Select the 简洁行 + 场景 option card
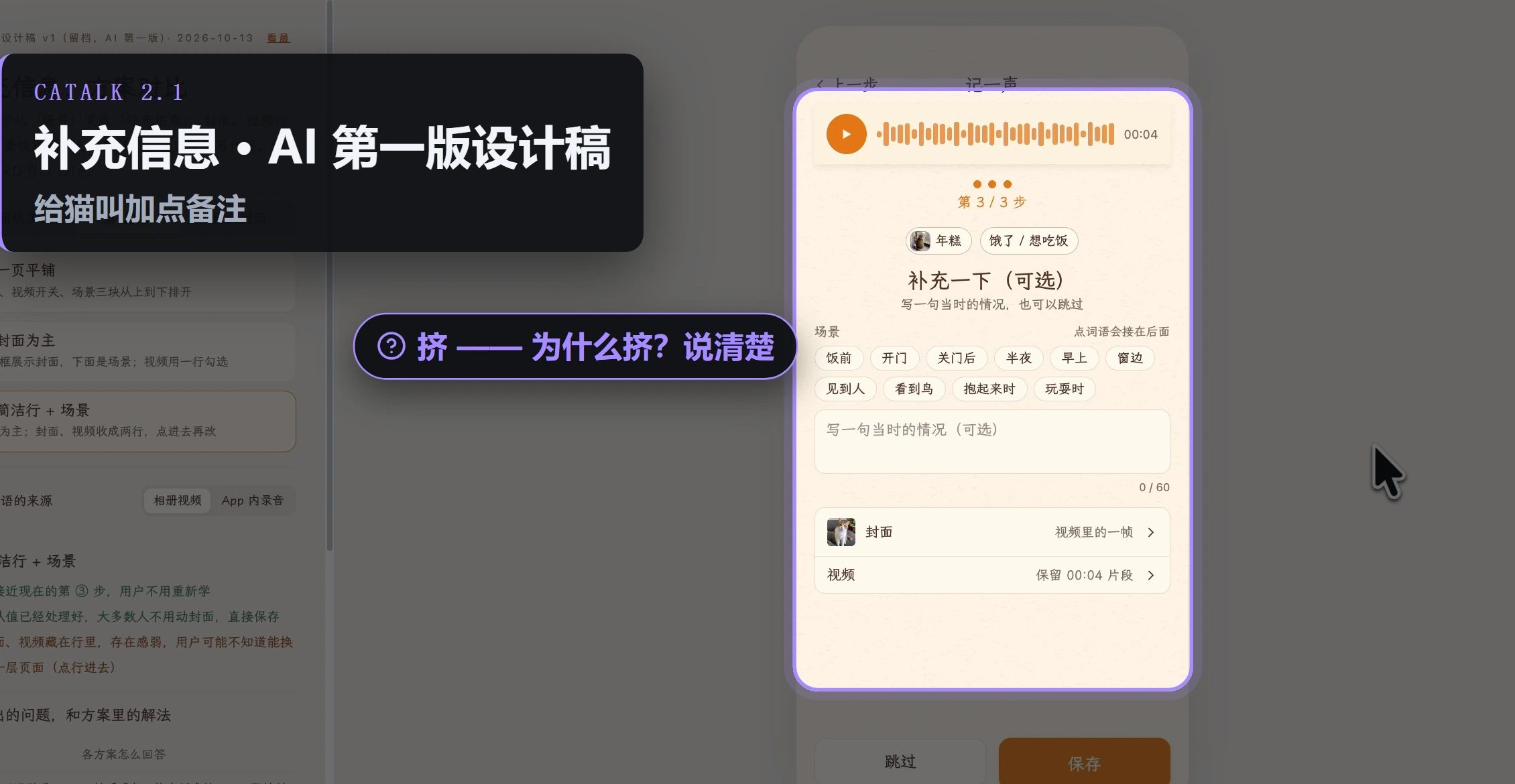The image size is (1515, 784). click(x=147, y=421)
